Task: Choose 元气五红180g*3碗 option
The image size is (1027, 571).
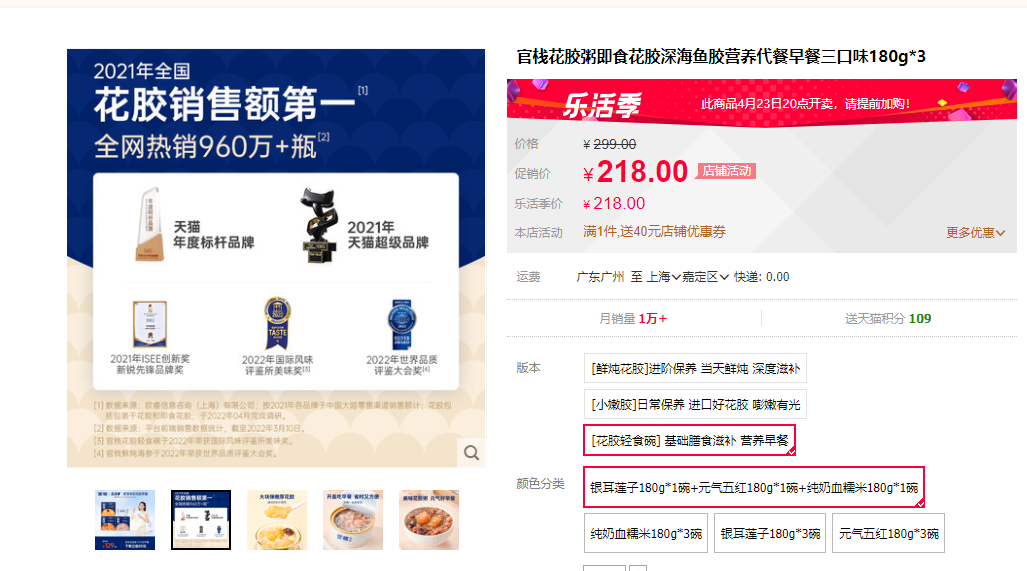Action: pos(888,533)
